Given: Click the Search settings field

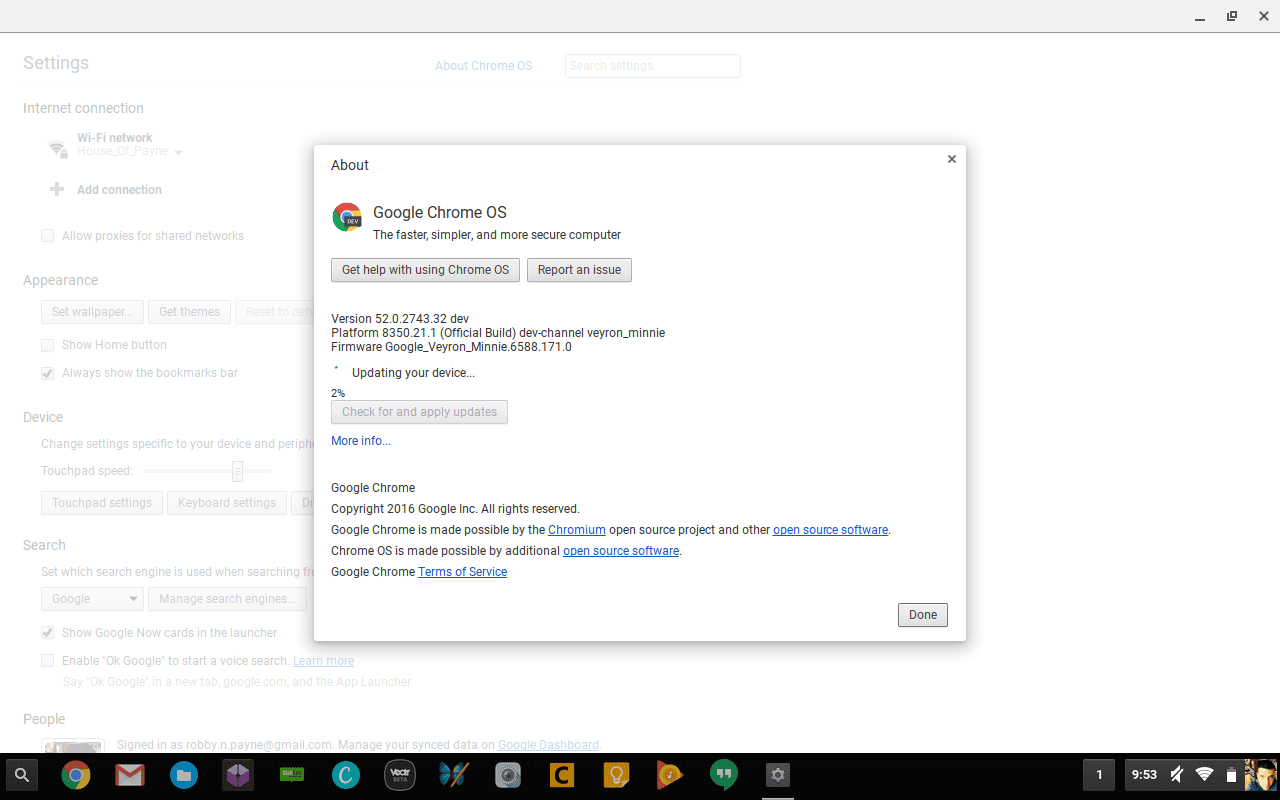Looking at the screenshot, I should pyautogui.click(x=653, y=66).
